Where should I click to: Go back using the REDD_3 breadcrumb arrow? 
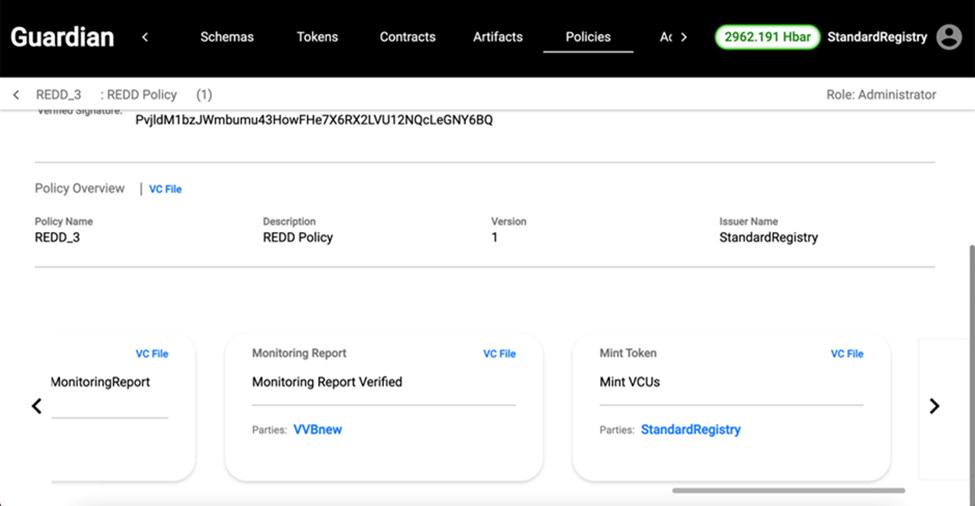pos(16,95)
